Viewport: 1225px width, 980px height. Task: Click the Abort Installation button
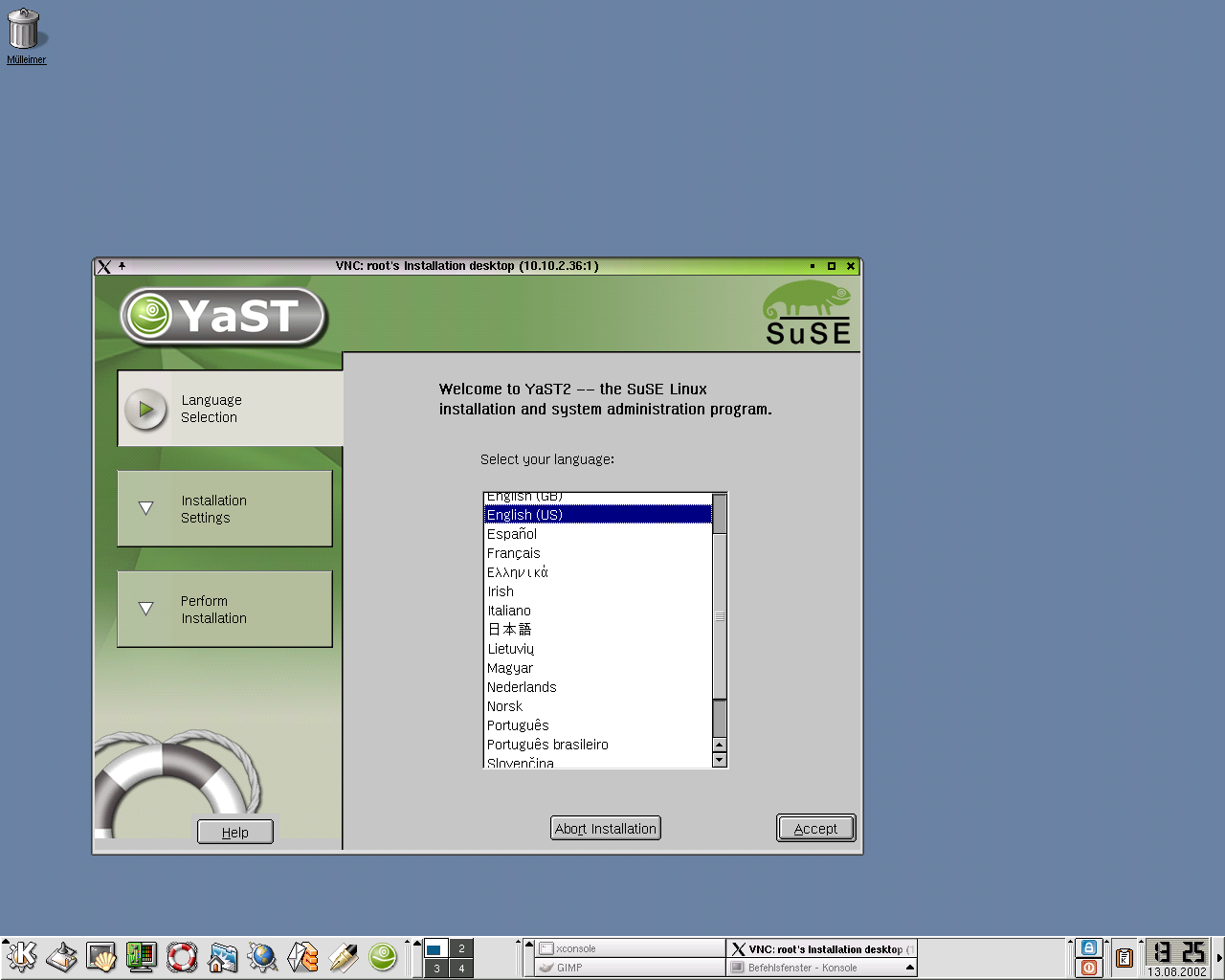pos(606,829)
